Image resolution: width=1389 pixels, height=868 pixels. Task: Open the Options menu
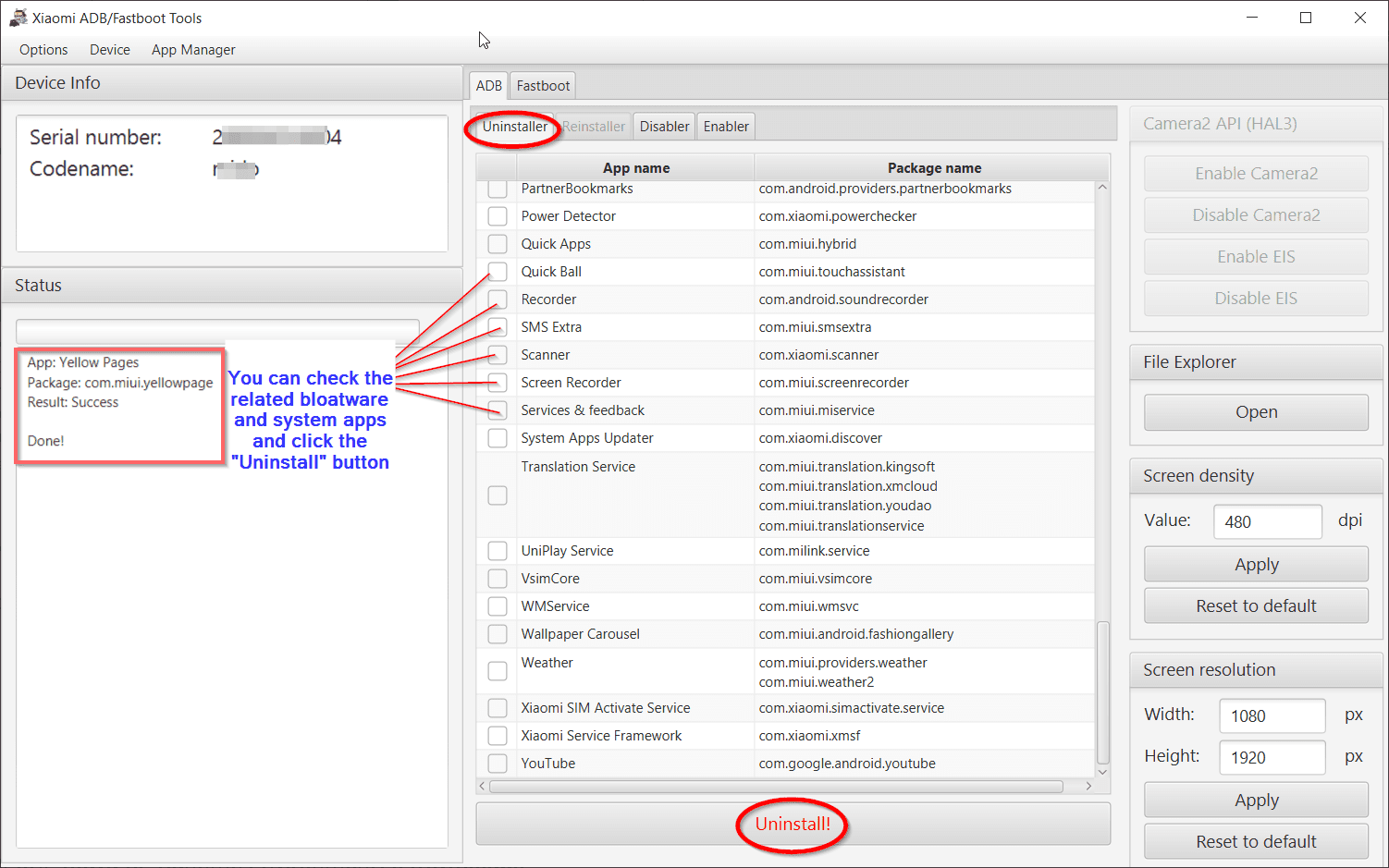coord(43,50)
